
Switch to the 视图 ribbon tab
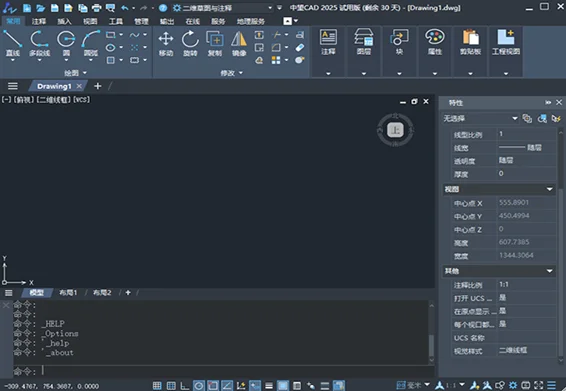click(x=90, y=21)
